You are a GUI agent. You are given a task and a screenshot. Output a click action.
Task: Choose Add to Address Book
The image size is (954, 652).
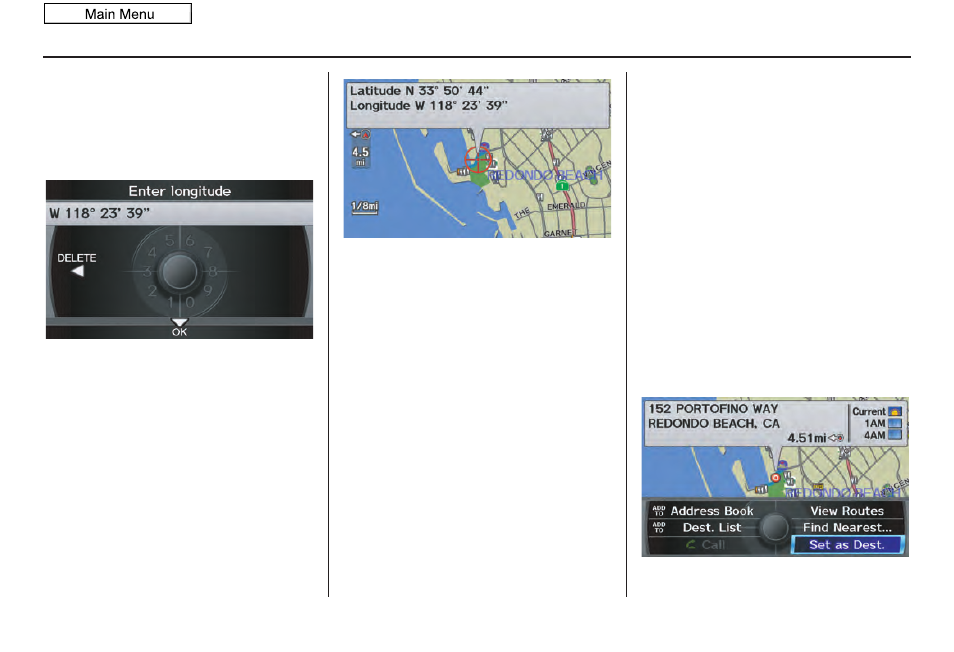click(703, 511)
